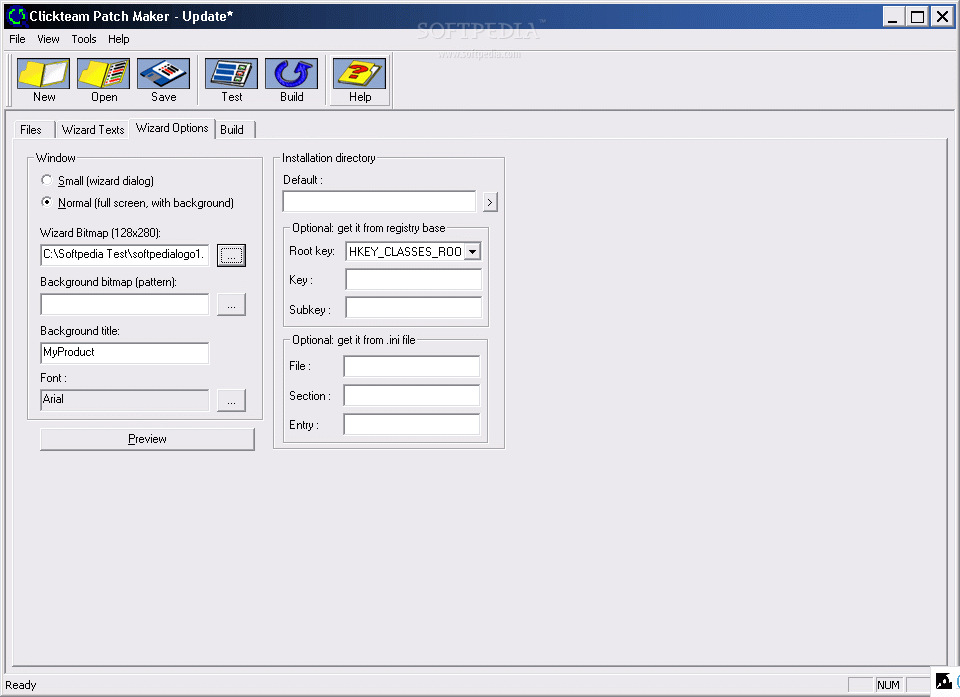Browse for the Wizard Bitmap file
Viewport: 960px width, 697px height.
tap(231, 255)
